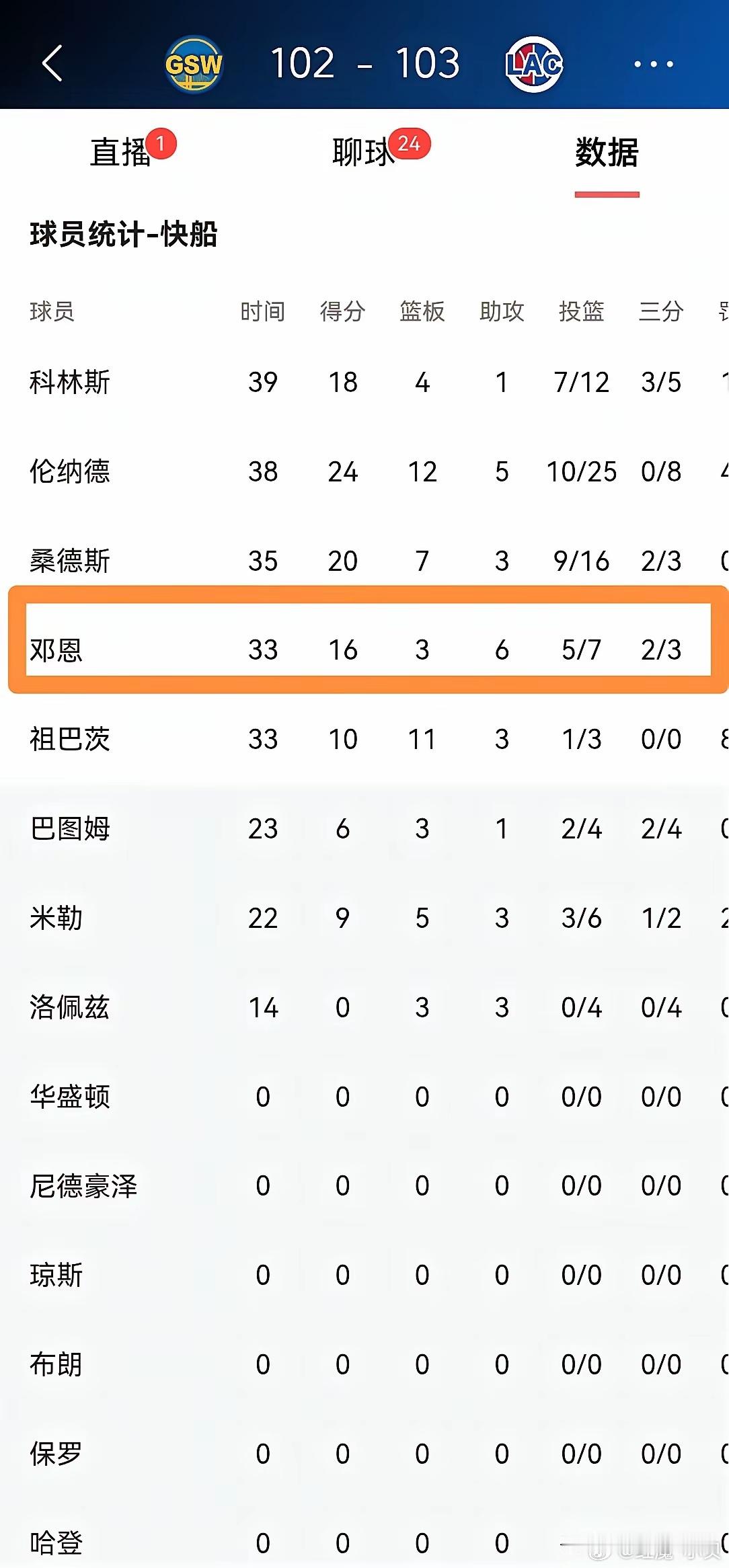Sort by the 篮板 column header
Screen dimensions: 729x1568
click(422, 311)
